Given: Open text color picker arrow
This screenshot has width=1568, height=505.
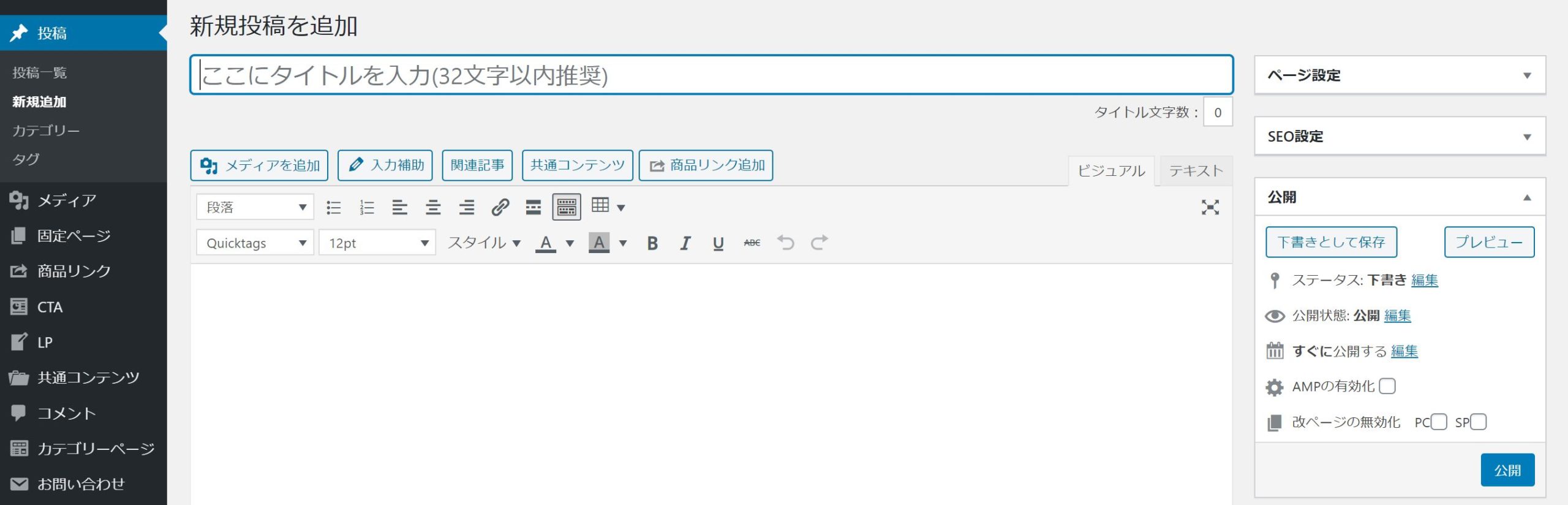Looking at the screenshot, I should [570, 243].
